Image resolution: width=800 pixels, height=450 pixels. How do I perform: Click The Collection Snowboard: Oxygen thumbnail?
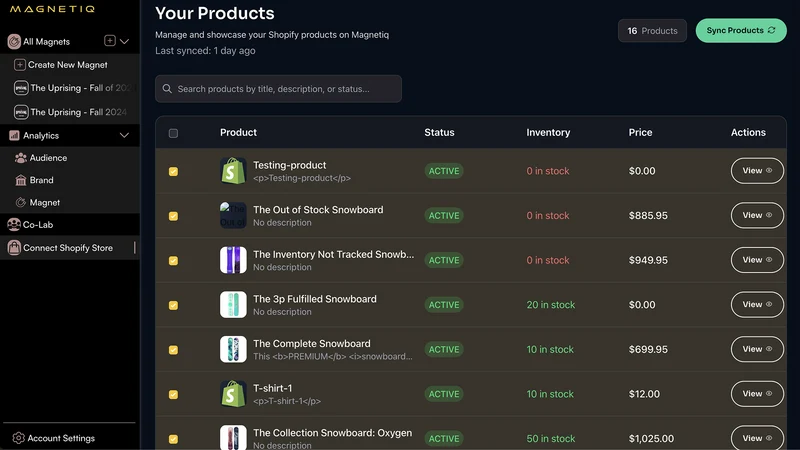click(x=233, y=437)
